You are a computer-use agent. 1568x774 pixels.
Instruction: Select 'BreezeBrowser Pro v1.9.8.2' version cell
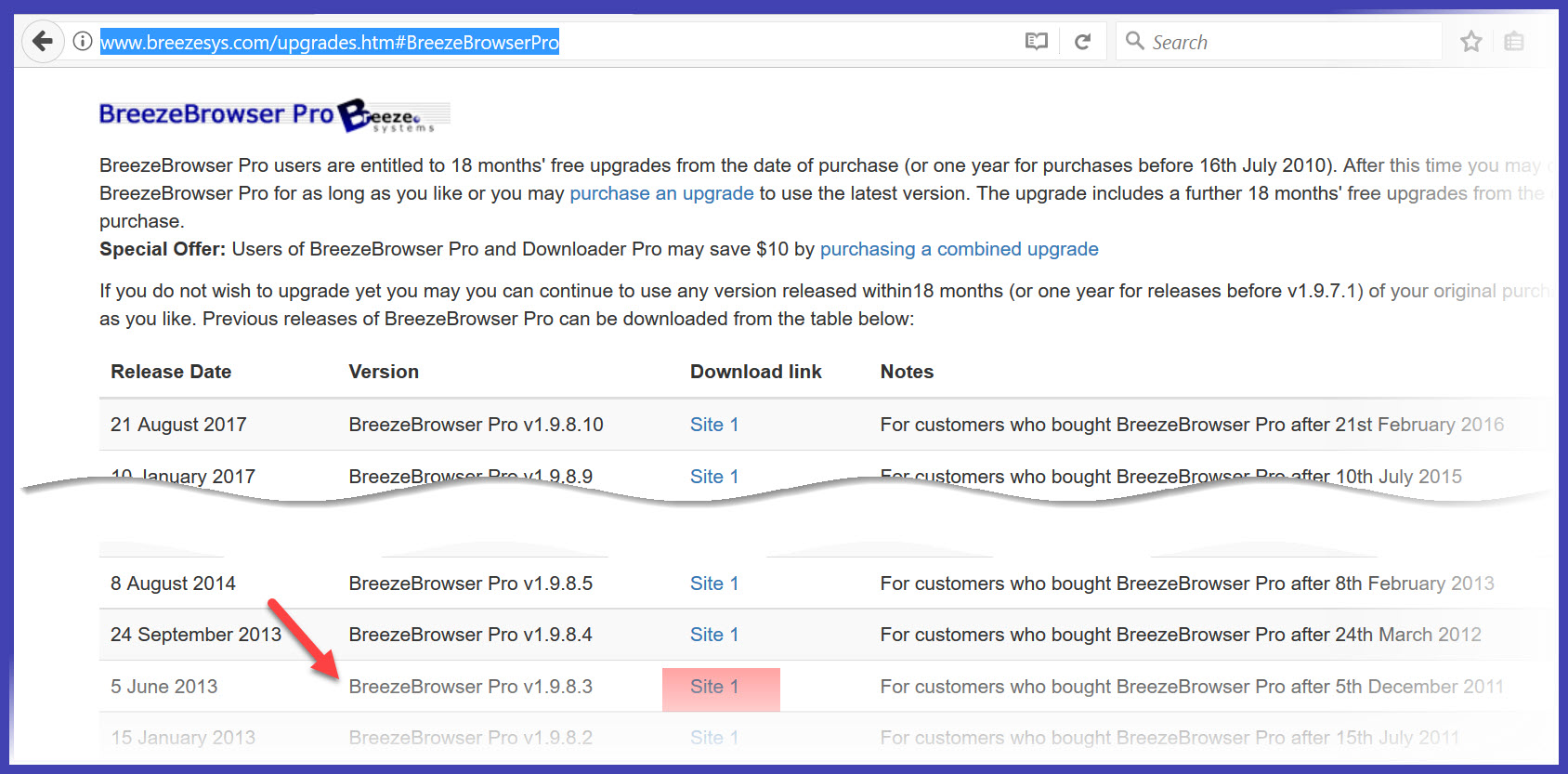coord(470,738)
